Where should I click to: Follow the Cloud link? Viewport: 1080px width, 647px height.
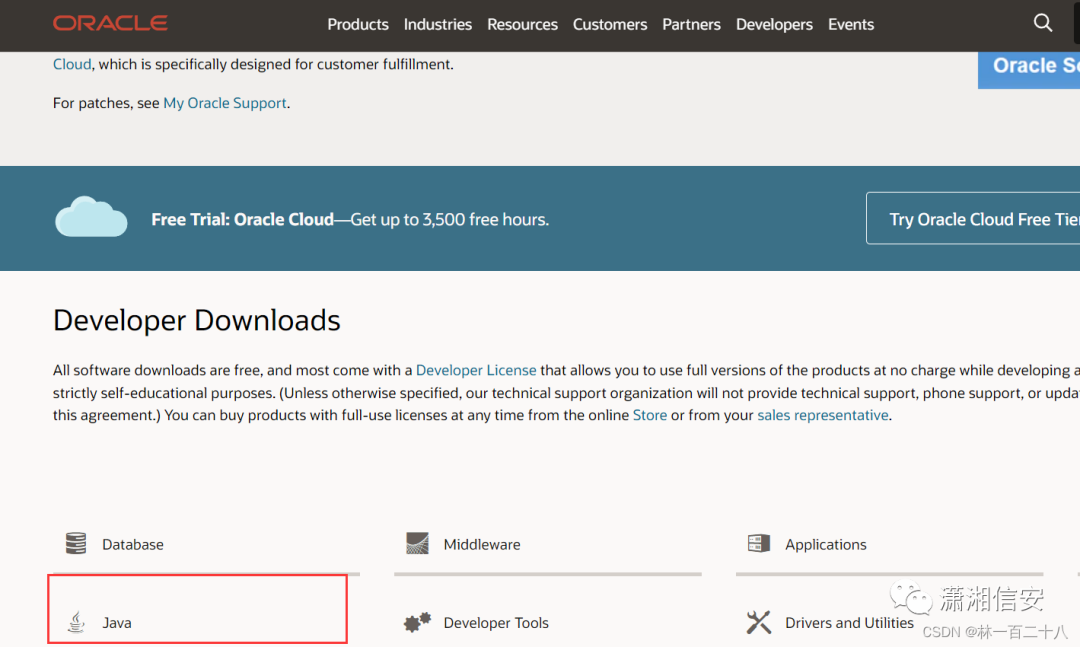(x=72, y=64)
